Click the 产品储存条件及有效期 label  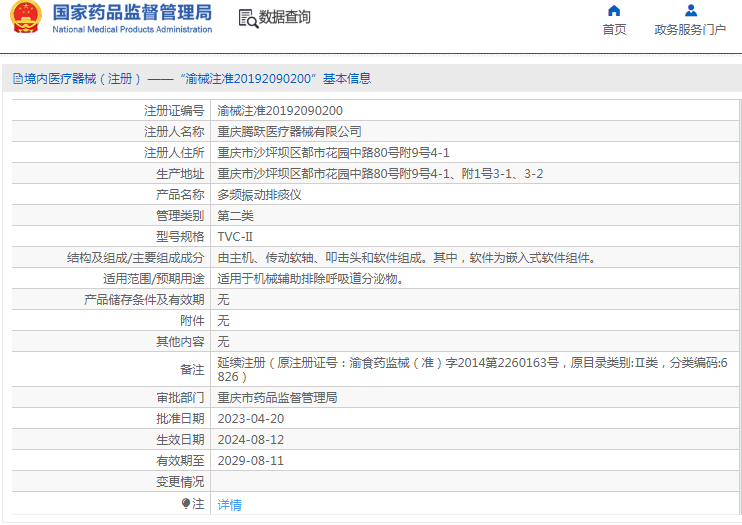pos(144,300)
